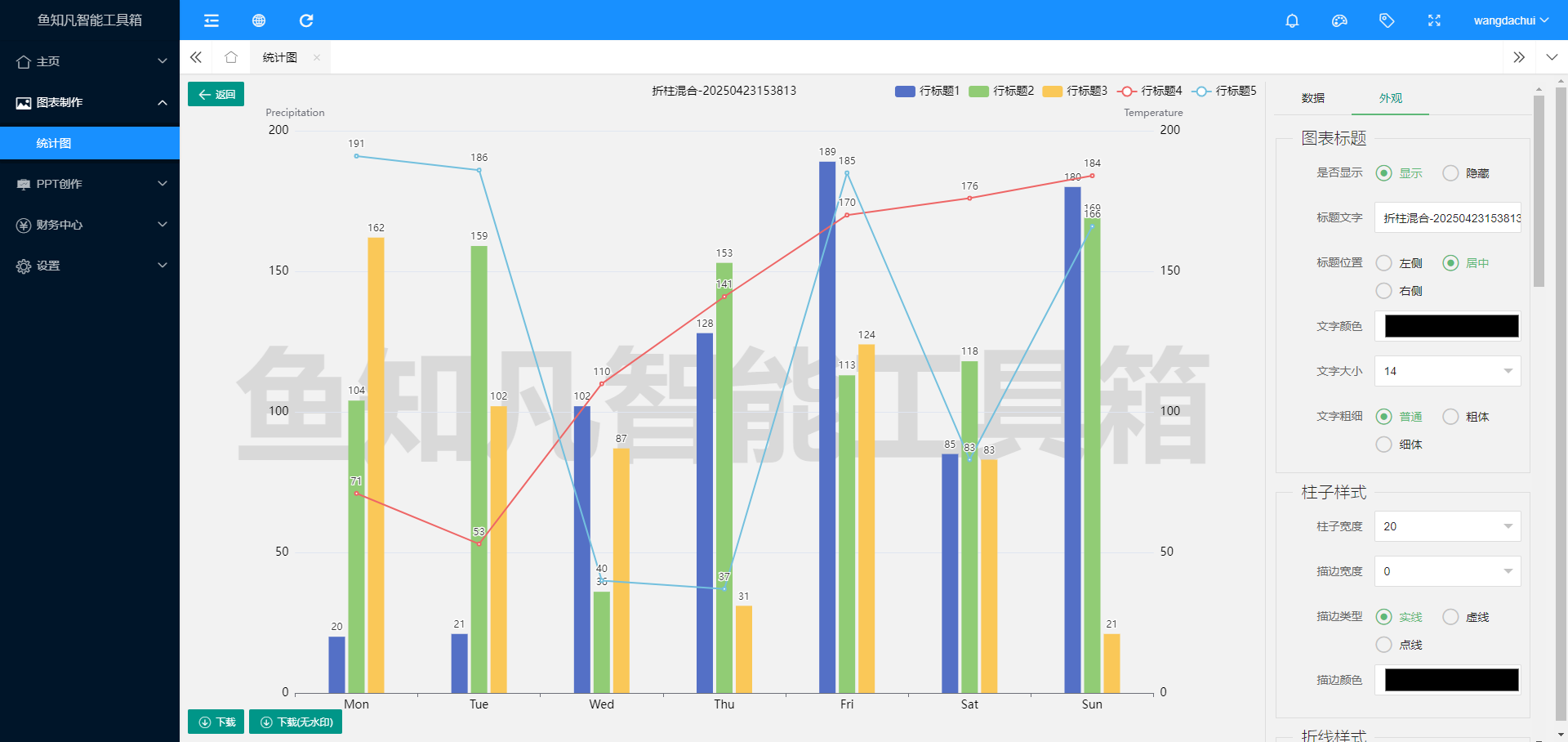Toggle 行标题1 legend series
Screen dimensions: 1568x742
[927, 91]
